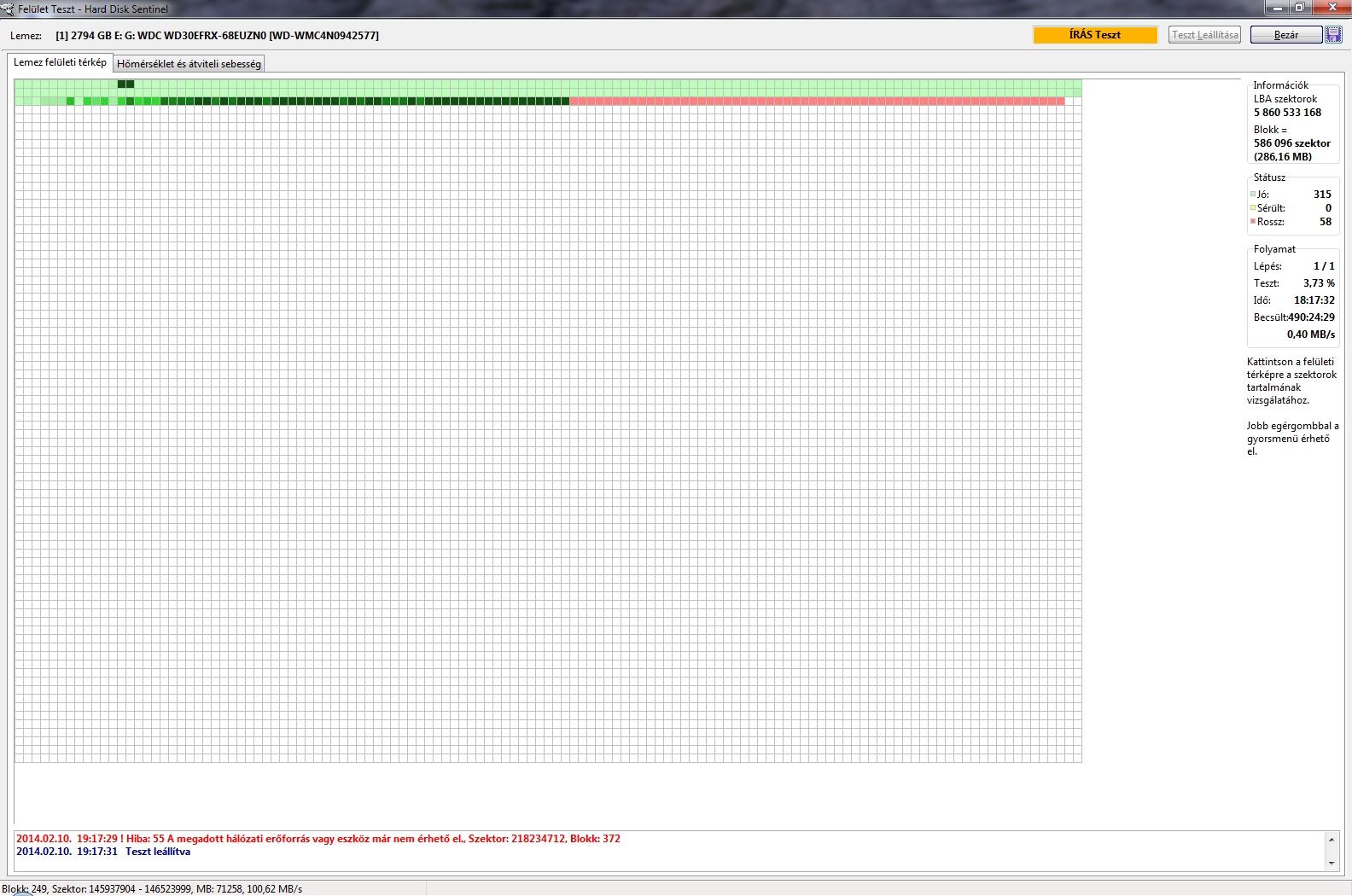Click the red Rossz status color swatch

click(x=1253, y=222)
